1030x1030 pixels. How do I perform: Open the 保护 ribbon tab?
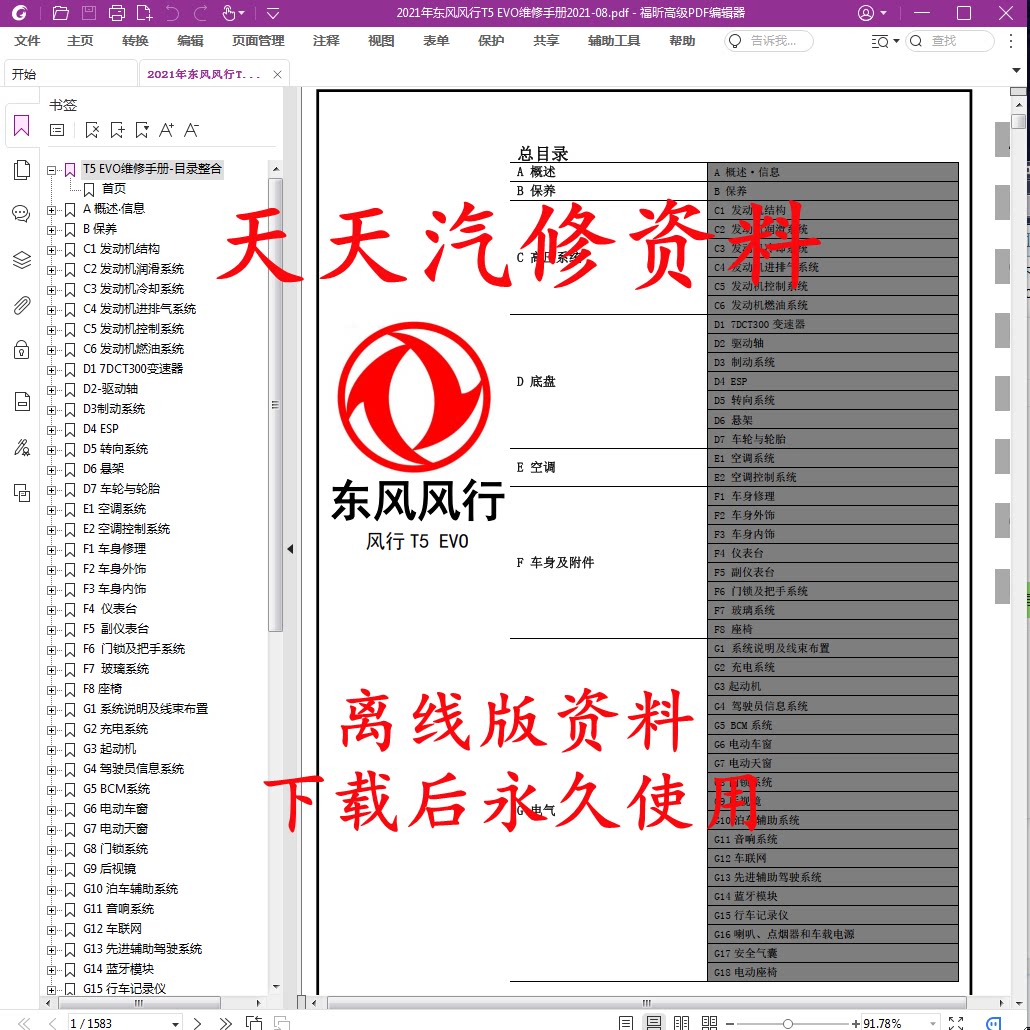tap(491, 41)
